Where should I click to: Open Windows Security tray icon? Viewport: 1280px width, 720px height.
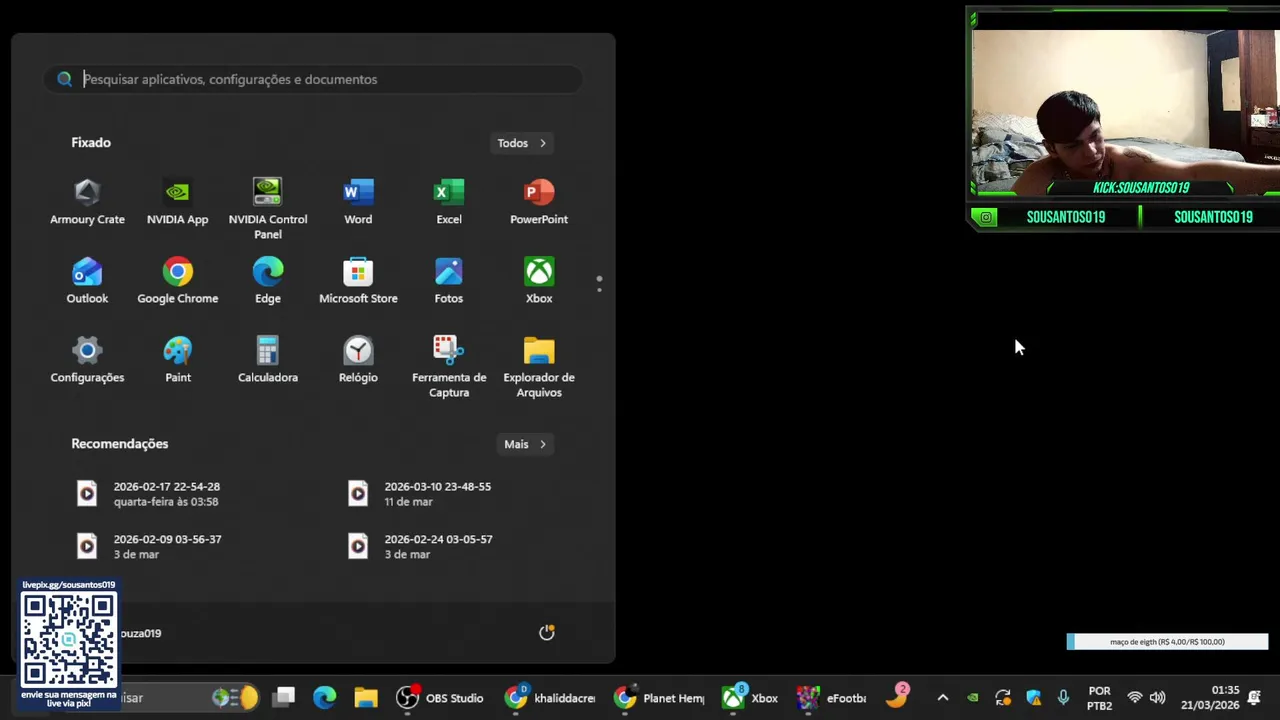coord(1033,698)
